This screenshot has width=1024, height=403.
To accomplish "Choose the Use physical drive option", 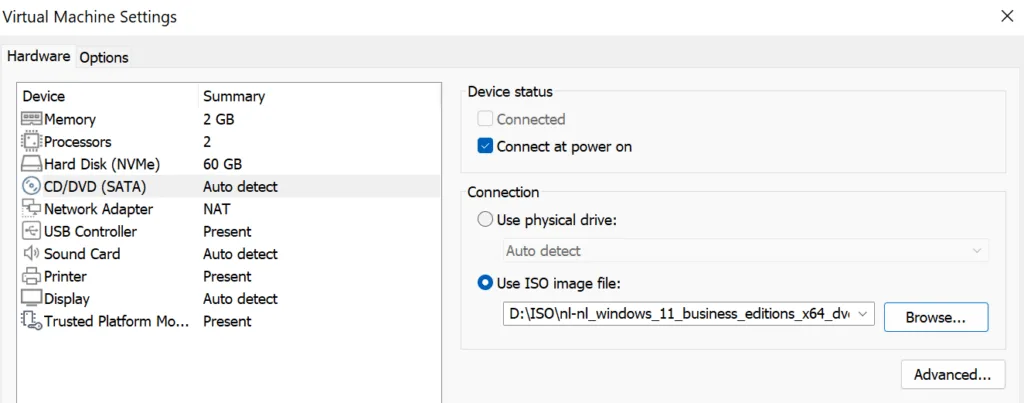I will 486,219.
